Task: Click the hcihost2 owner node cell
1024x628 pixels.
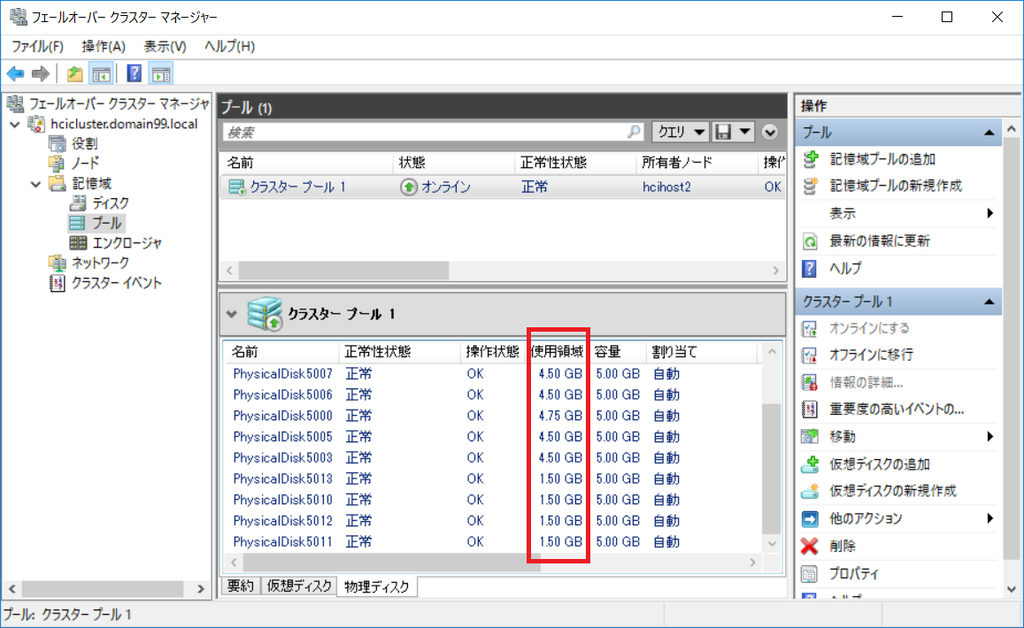Action: click(666, 187)
